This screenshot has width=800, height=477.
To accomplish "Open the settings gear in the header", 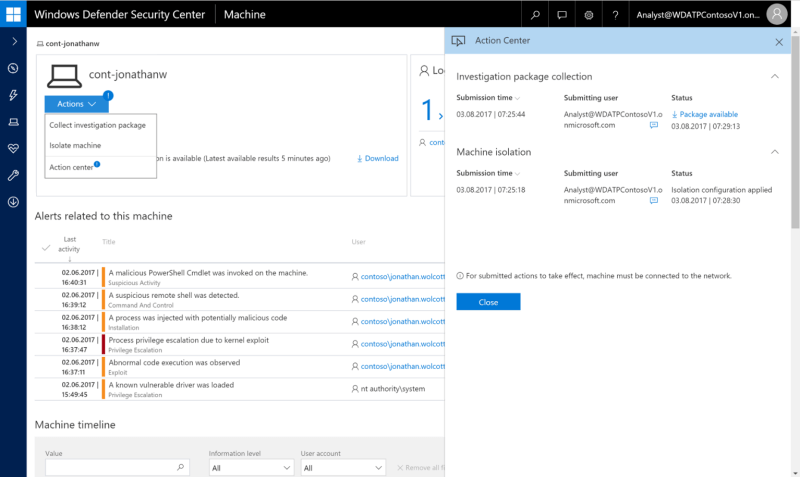I will coord(589,15).
